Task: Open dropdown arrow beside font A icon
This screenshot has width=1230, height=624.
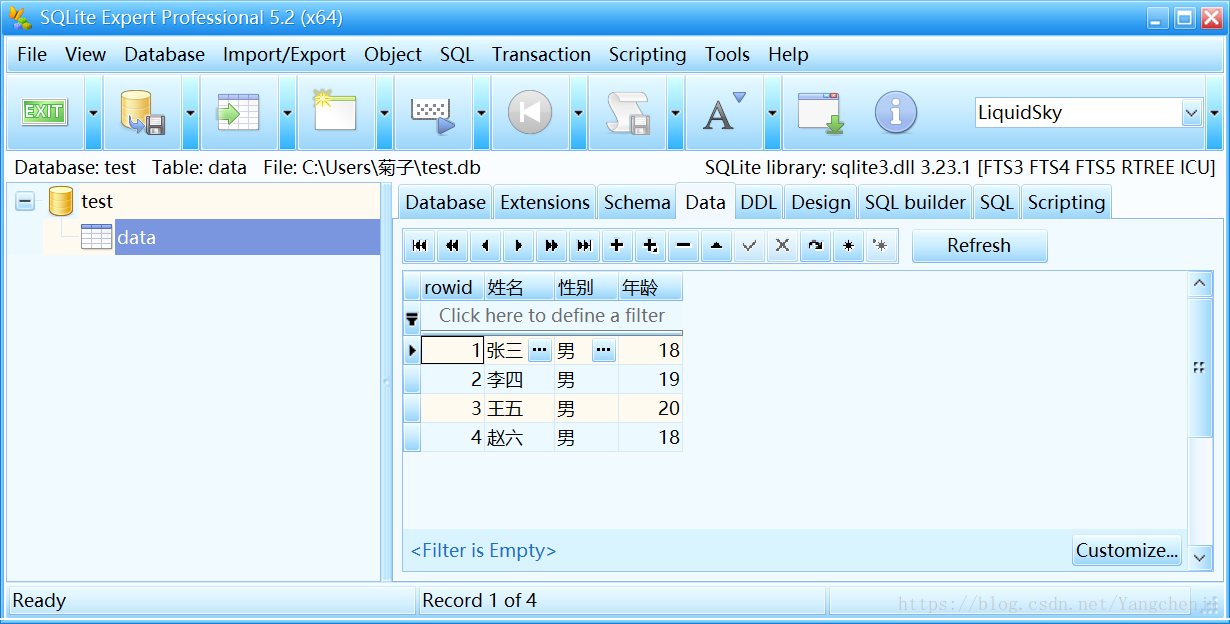Action: (x=773, y=112)
